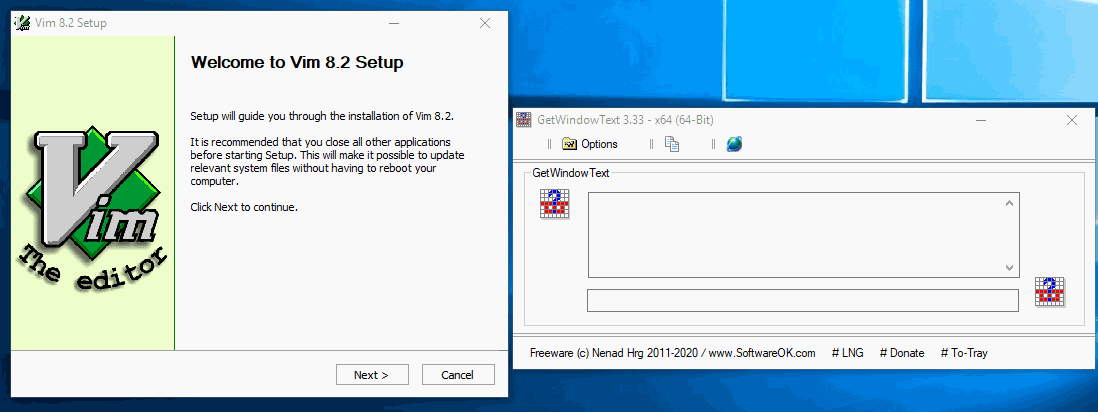Viewport: 1098px width, 412px height.
Task: Open the Options menu in GetWindowText
Action: 590,144
